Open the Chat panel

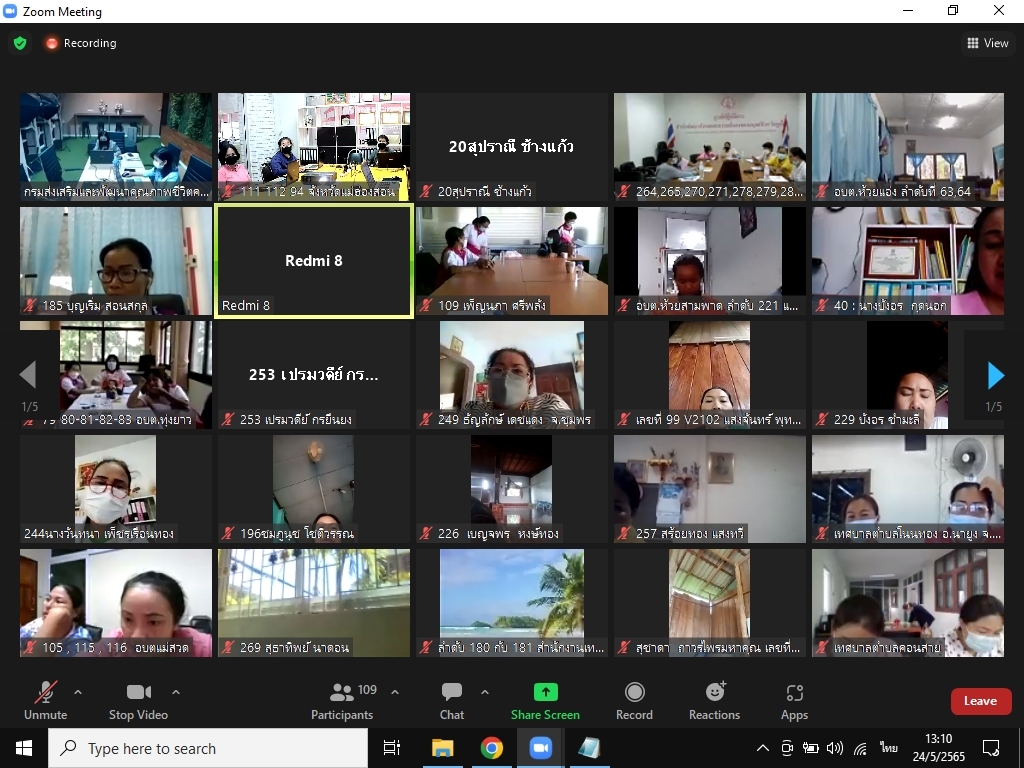pyautogui.click(x=452, y=700)
